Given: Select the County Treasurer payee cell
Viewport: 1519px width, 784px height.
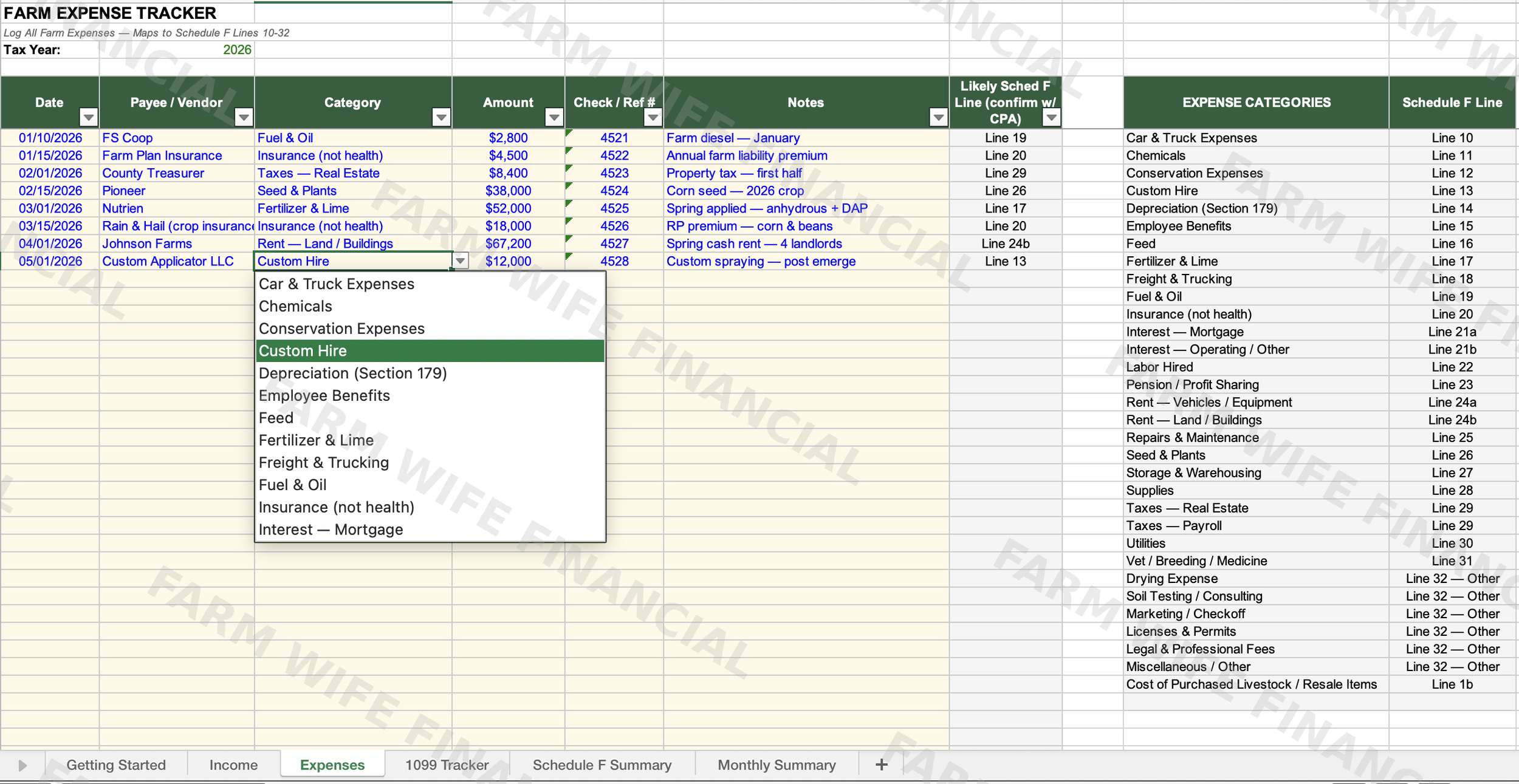Looking at the screenshot, I should click(177, 173).
